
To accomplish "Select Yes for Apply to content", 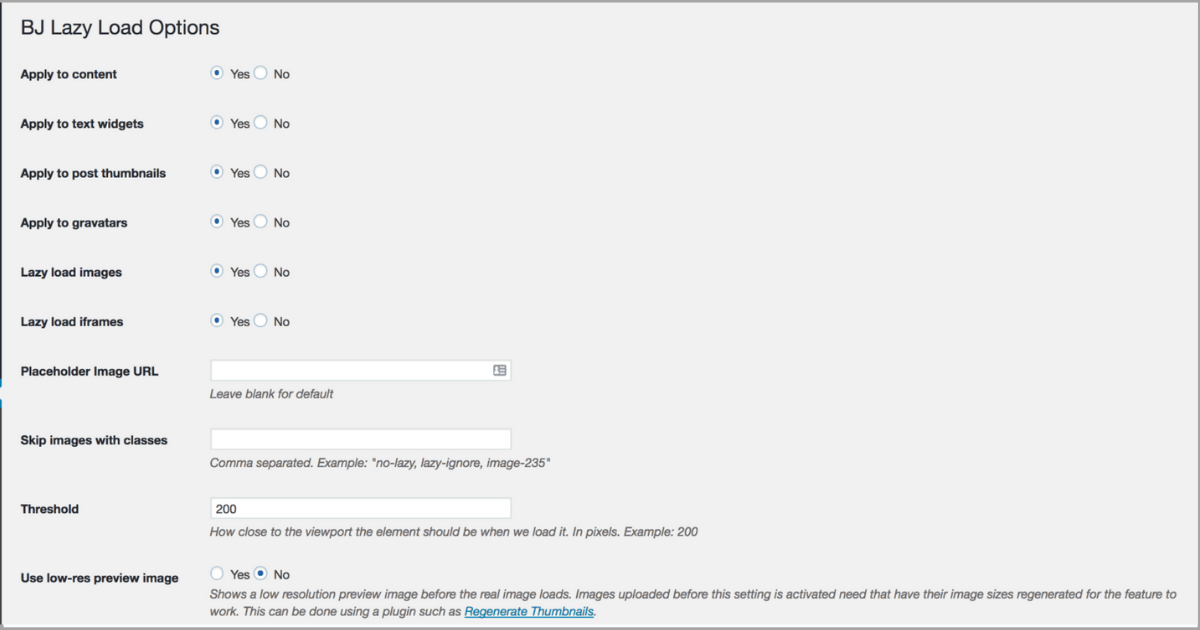I will pos(217,73).
